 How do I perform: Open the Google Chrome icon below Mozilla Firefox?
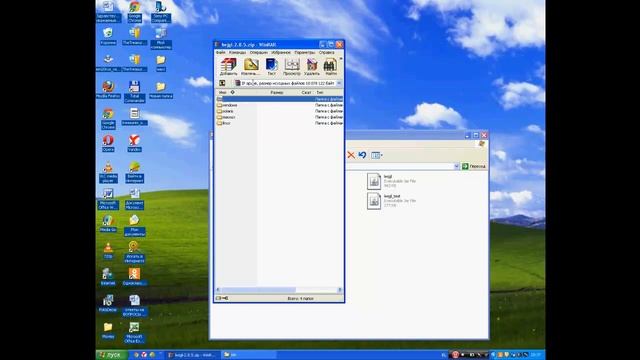[108, 118]
